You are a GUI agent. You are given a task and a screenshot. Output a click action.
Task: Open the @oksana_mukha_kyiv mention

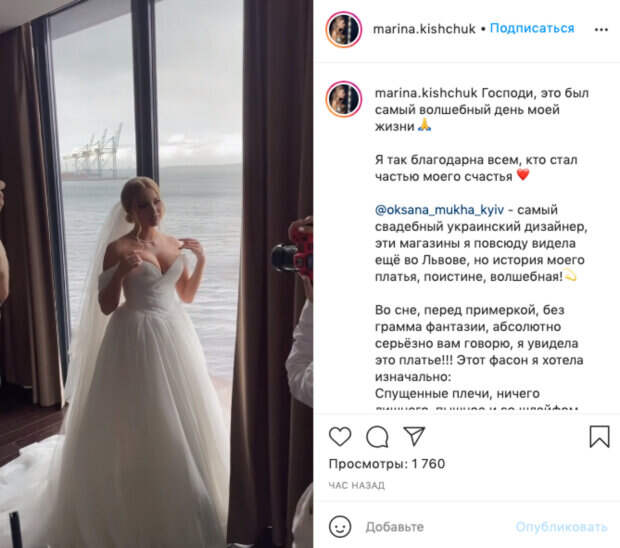pos(439,210)
